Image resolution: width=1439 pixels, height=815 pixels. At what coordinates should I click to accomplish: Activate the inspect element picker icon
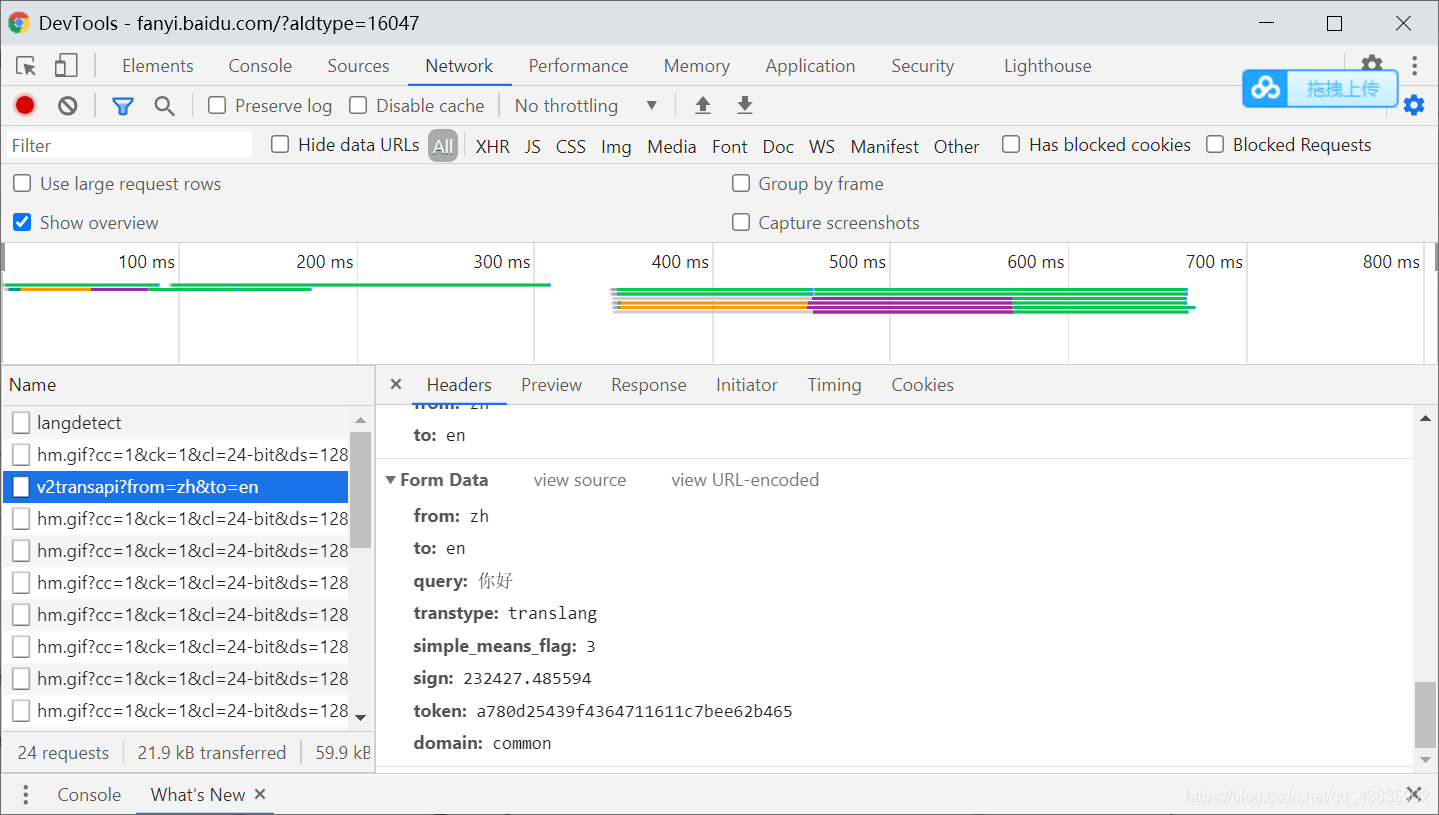click(26, 66)
